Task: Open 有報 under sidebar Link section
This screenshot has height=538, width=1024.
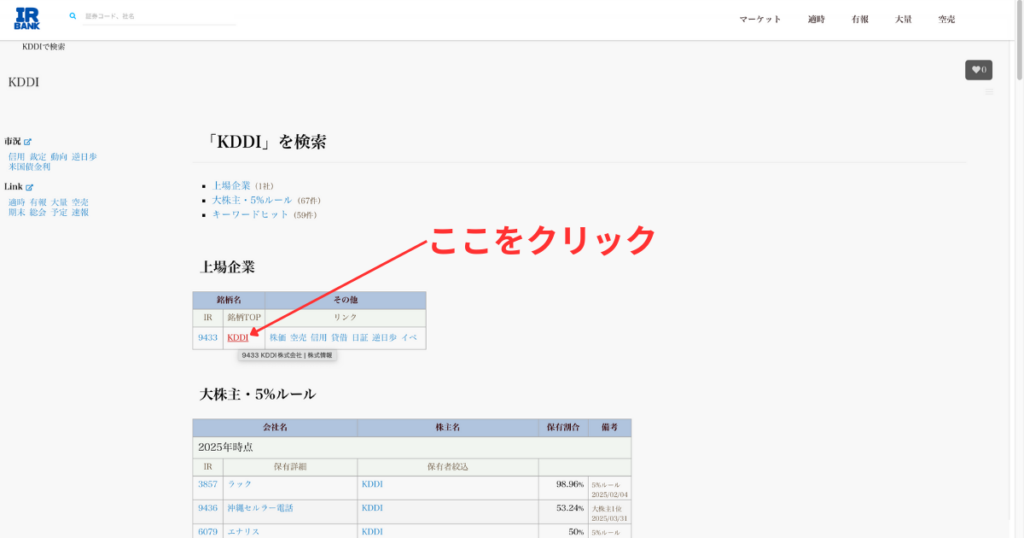Action: 38,202
